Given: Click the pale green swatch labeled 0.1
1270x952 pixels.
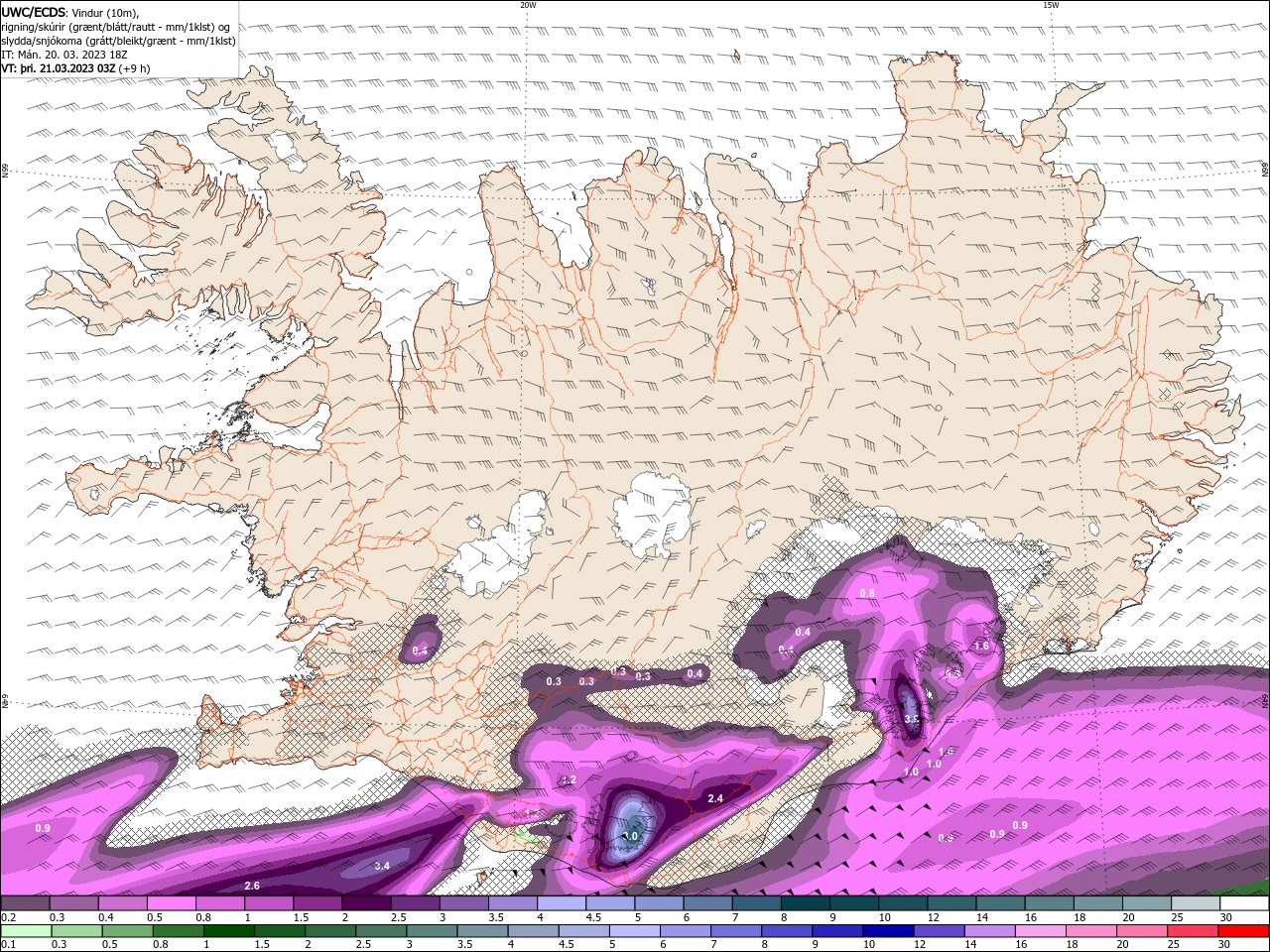Looking at the screenshot, I should click(x=25, y=931).
